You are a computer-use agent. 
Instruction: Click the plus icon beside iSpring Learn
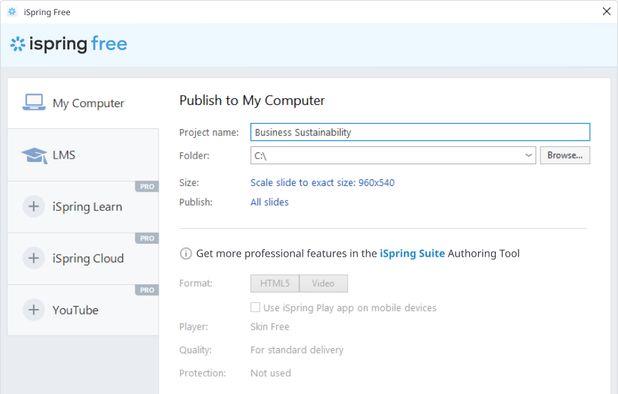pos(34,206)
